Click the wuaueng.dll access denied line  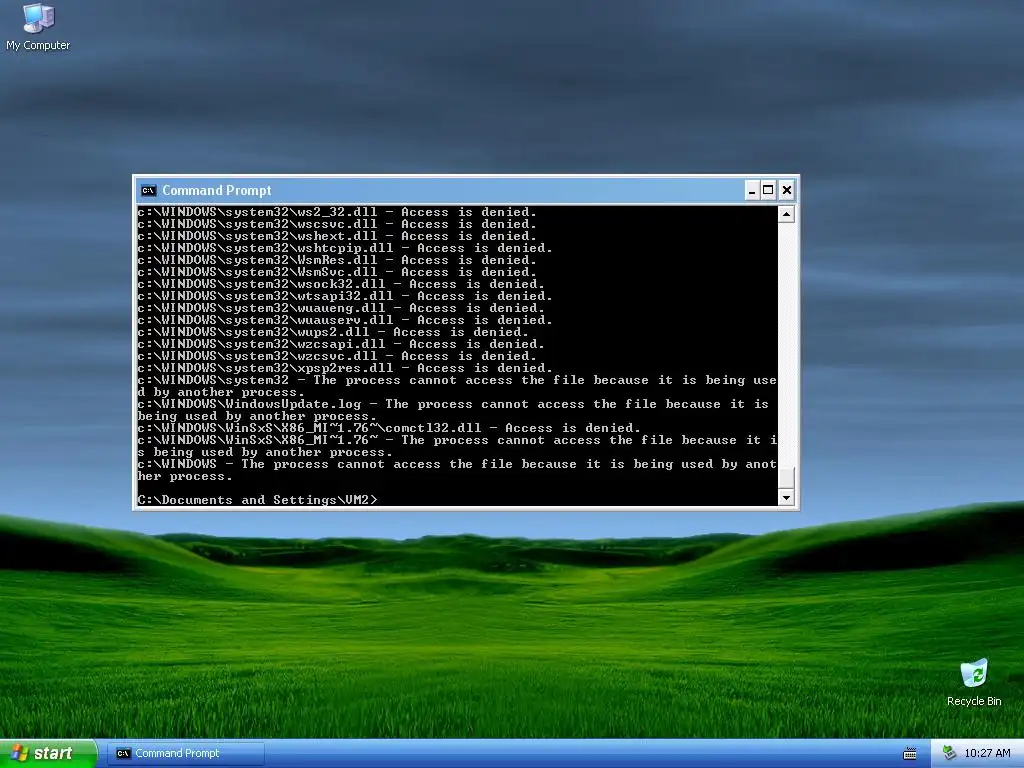pos(341,308)
